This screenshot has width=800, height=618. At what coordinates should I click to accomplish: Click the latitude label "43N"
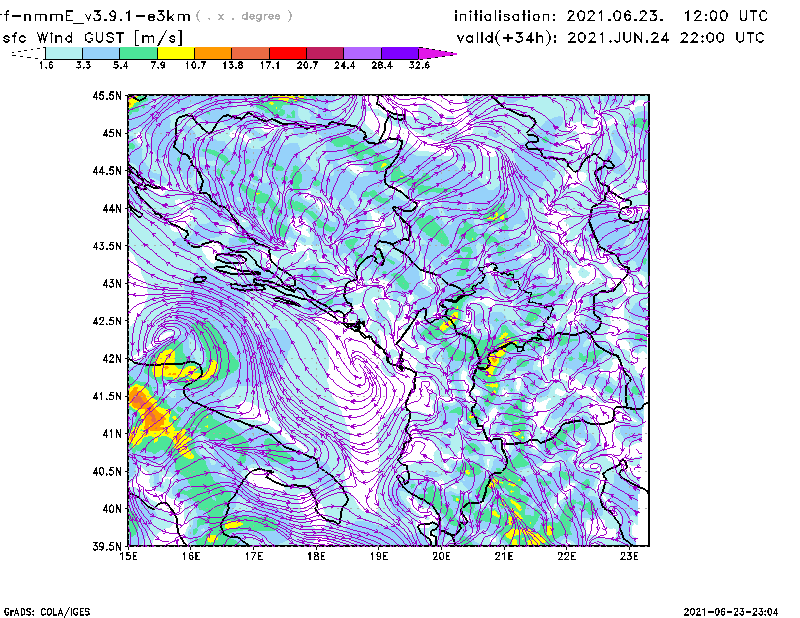tap(112, 283)
